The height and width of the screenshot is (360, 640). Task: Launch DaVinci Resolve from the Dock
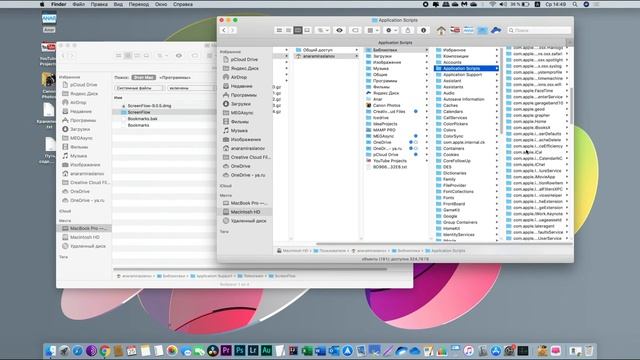pos(213,350)
